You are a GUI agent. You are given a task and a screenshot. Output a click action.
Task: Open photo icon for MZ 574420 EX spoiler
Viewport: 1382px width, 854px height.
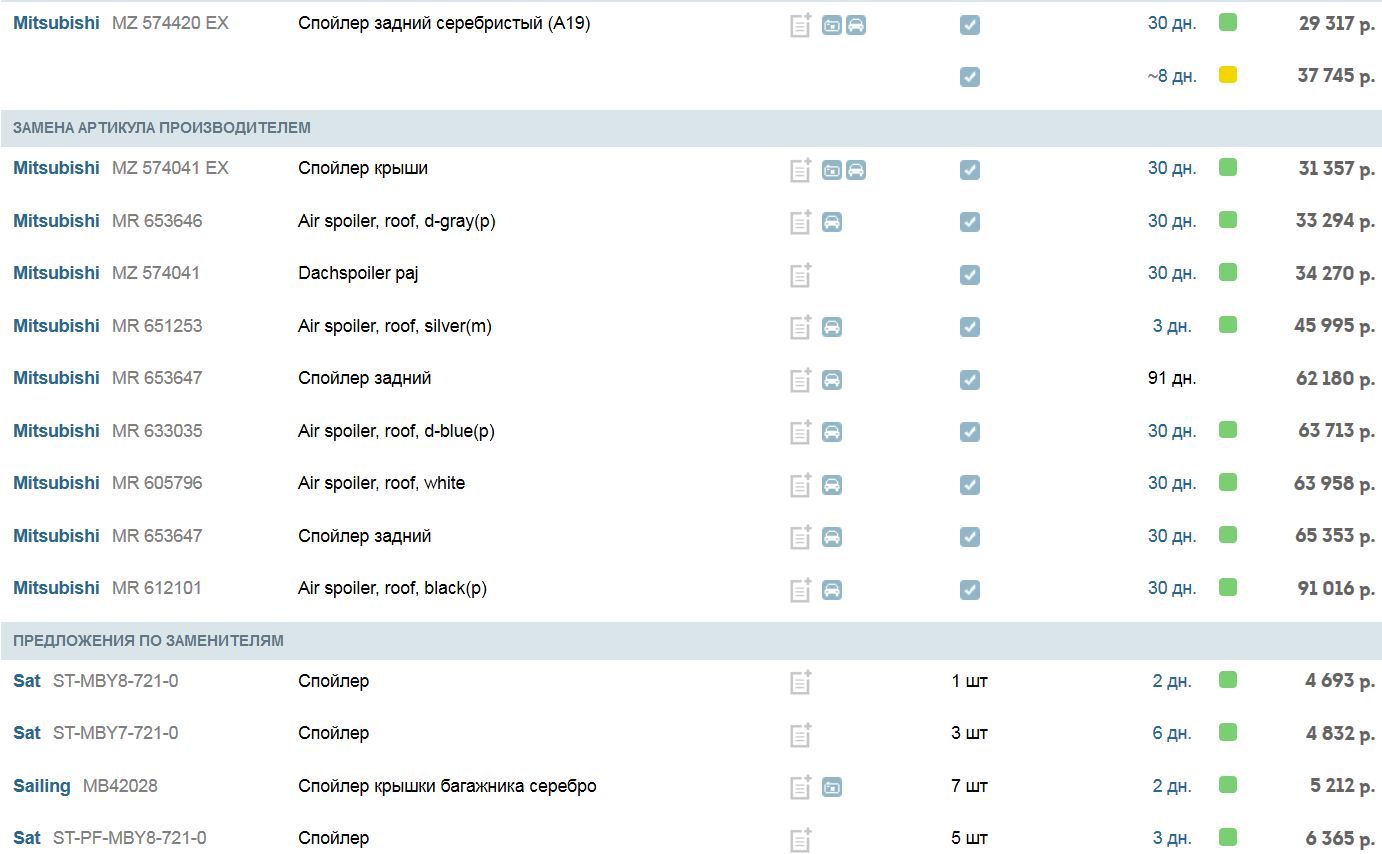pos(832,25)
